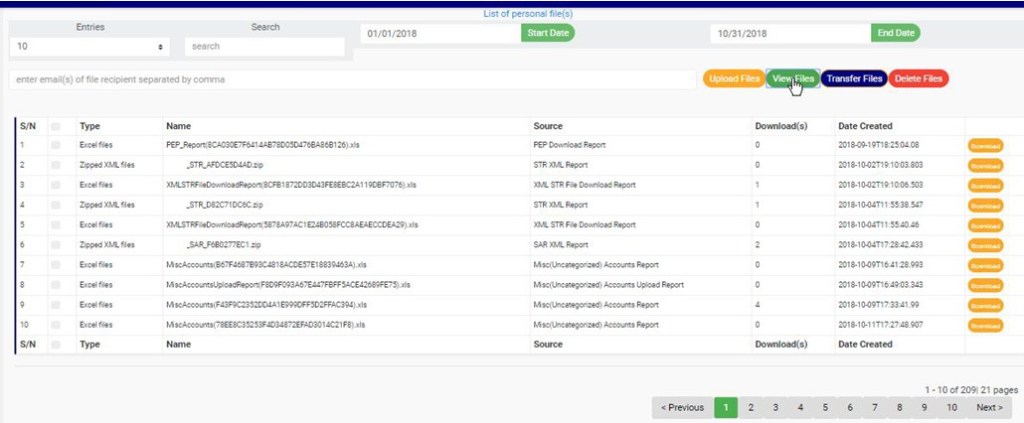Focus the file recipient email field
The height and width of the screenshot is (423, 1024).
pyautogui.click(x=350, y=79)
